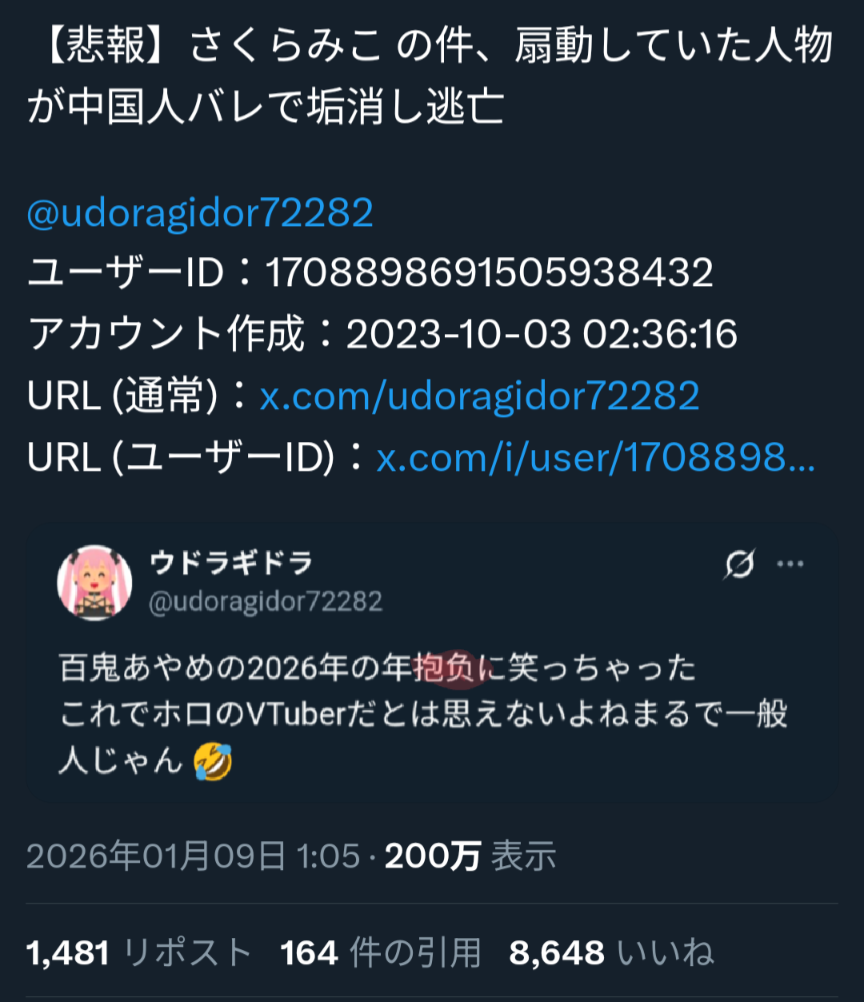The image size is (864, 1002).
Task: View the 164 件の引用 quotes list
Action: tap(380, 953)
